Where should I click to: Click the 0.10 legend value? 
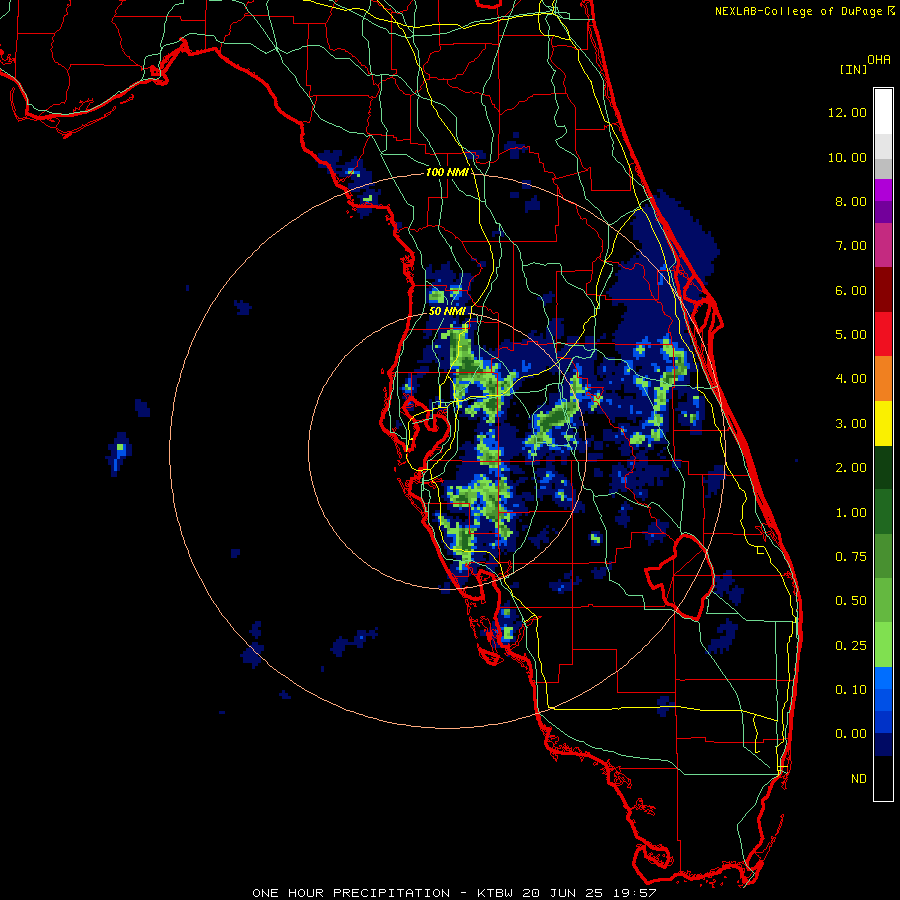pyautogui.click(x=851, y=690)
